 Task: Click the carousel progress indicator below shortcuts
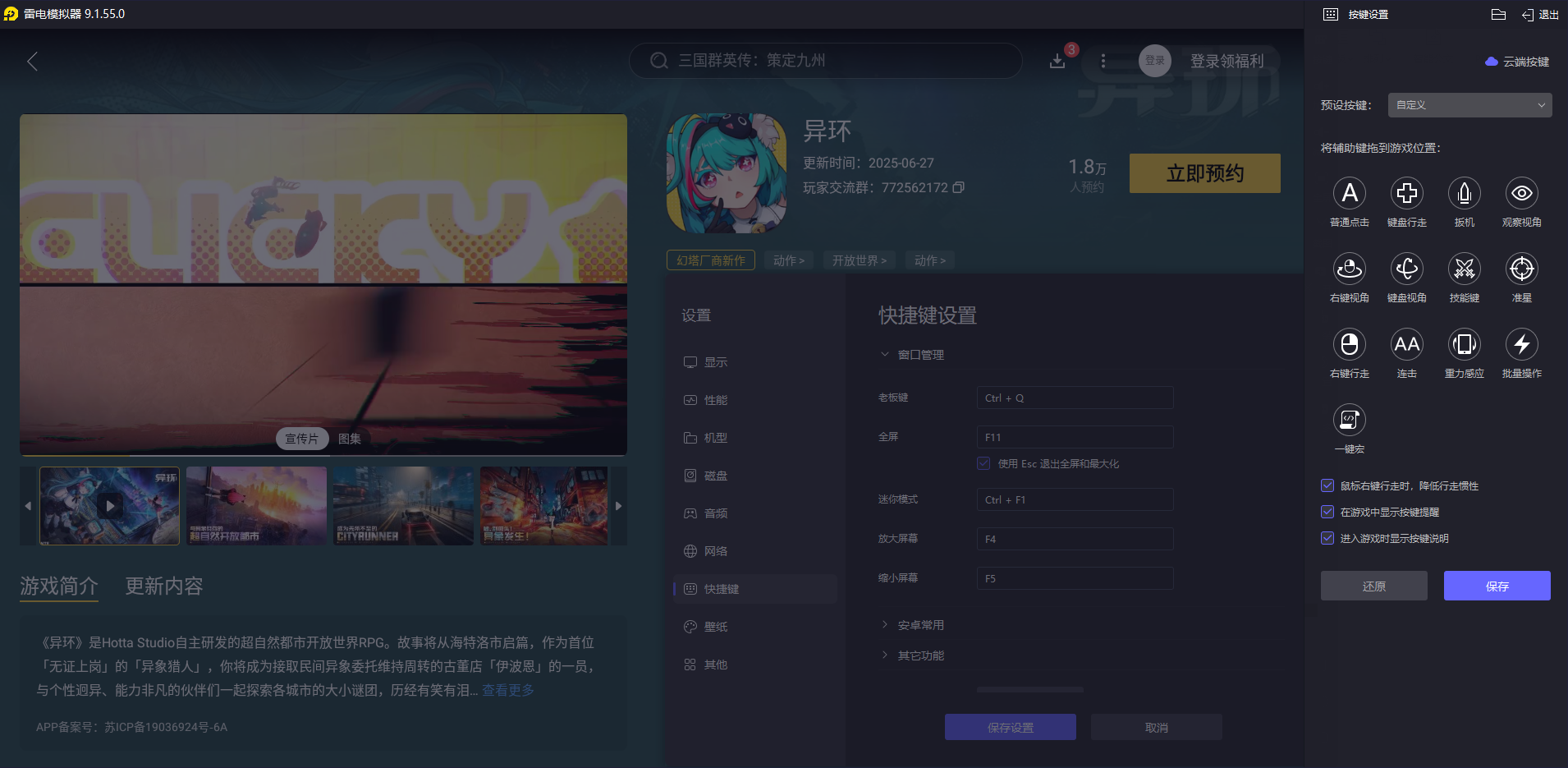click(1030, 689)
